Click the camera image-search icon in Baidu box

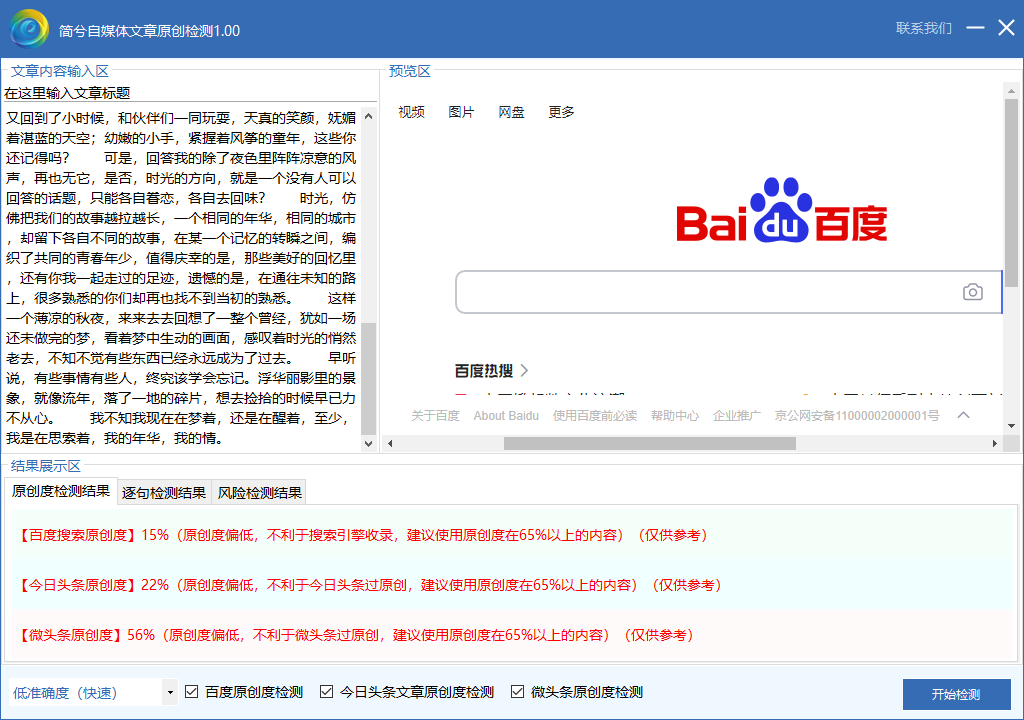pyautogui.click(x=972, y=292)
